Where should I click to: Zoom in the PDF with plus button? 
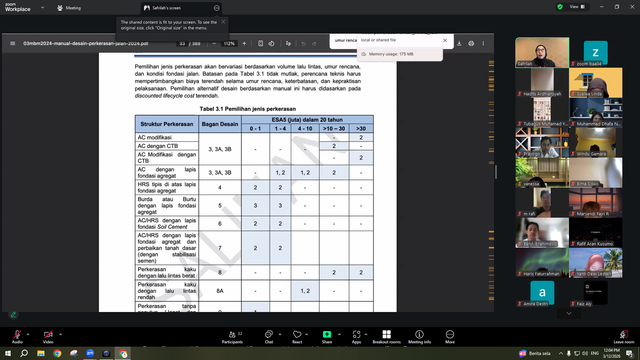[x=244, y=43]
